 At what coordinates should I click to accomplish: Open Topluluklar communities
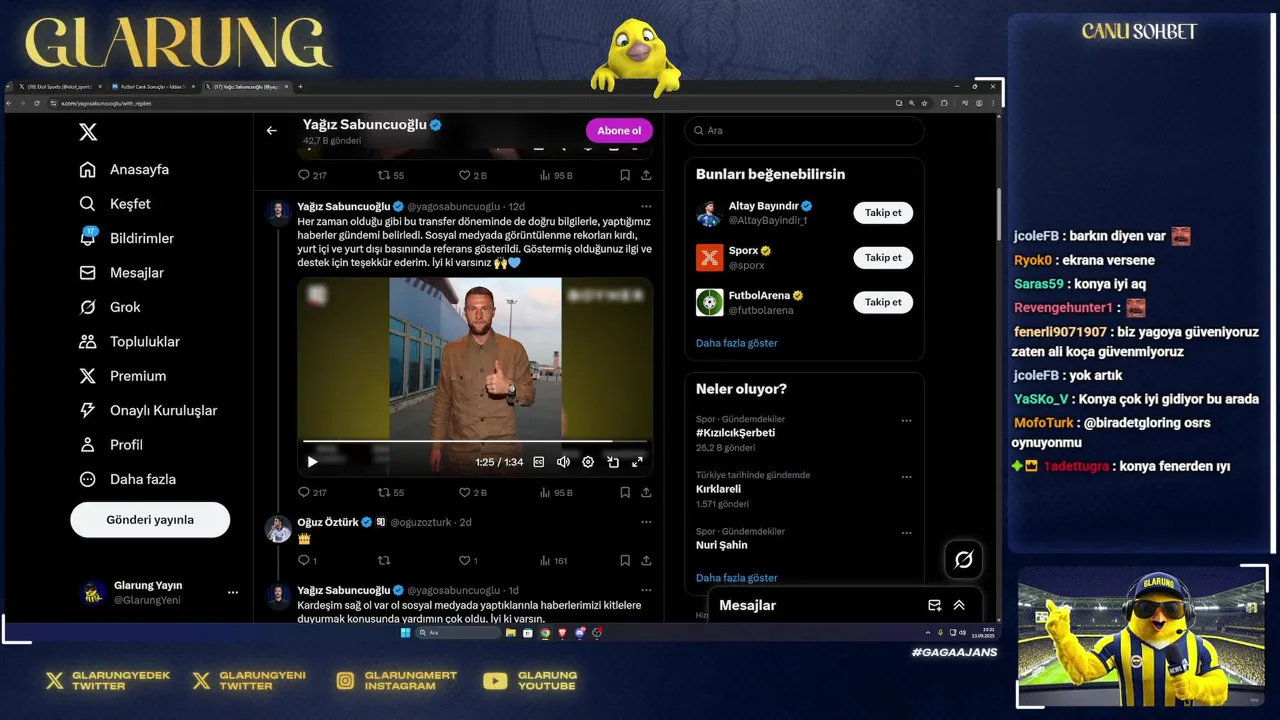point(129,342)
